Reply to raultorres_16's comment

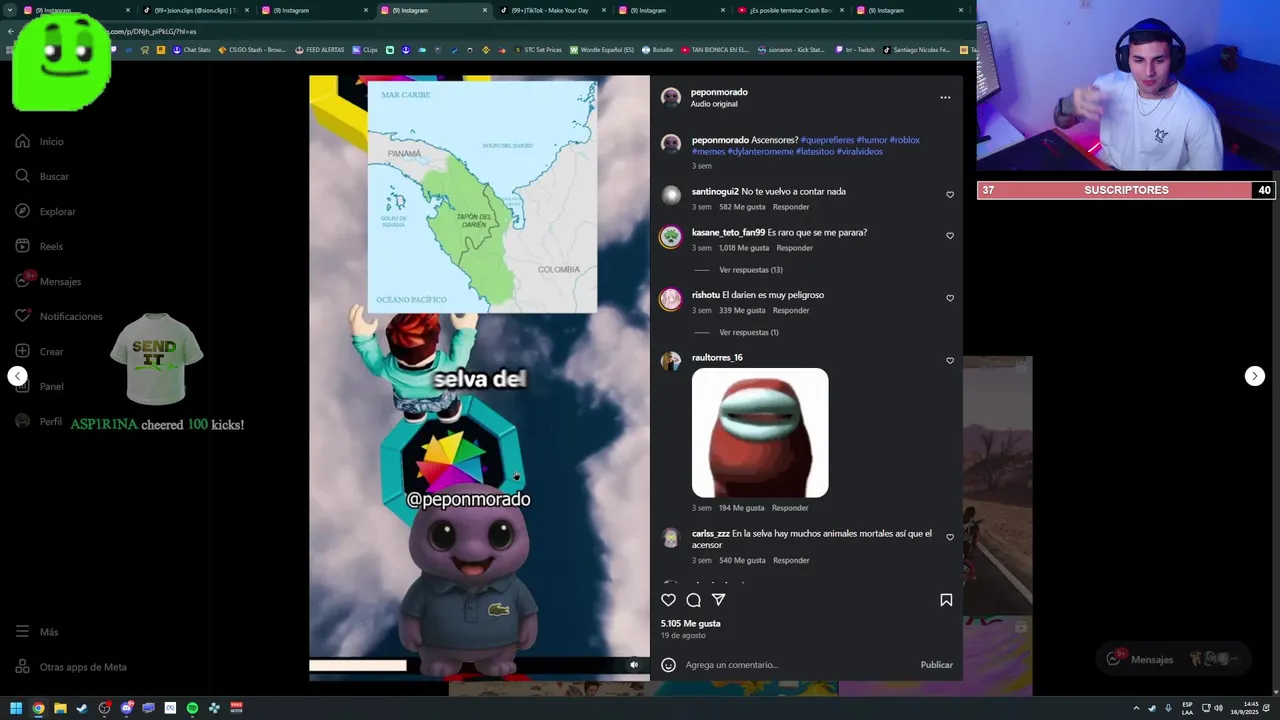[x=790, y=508]
